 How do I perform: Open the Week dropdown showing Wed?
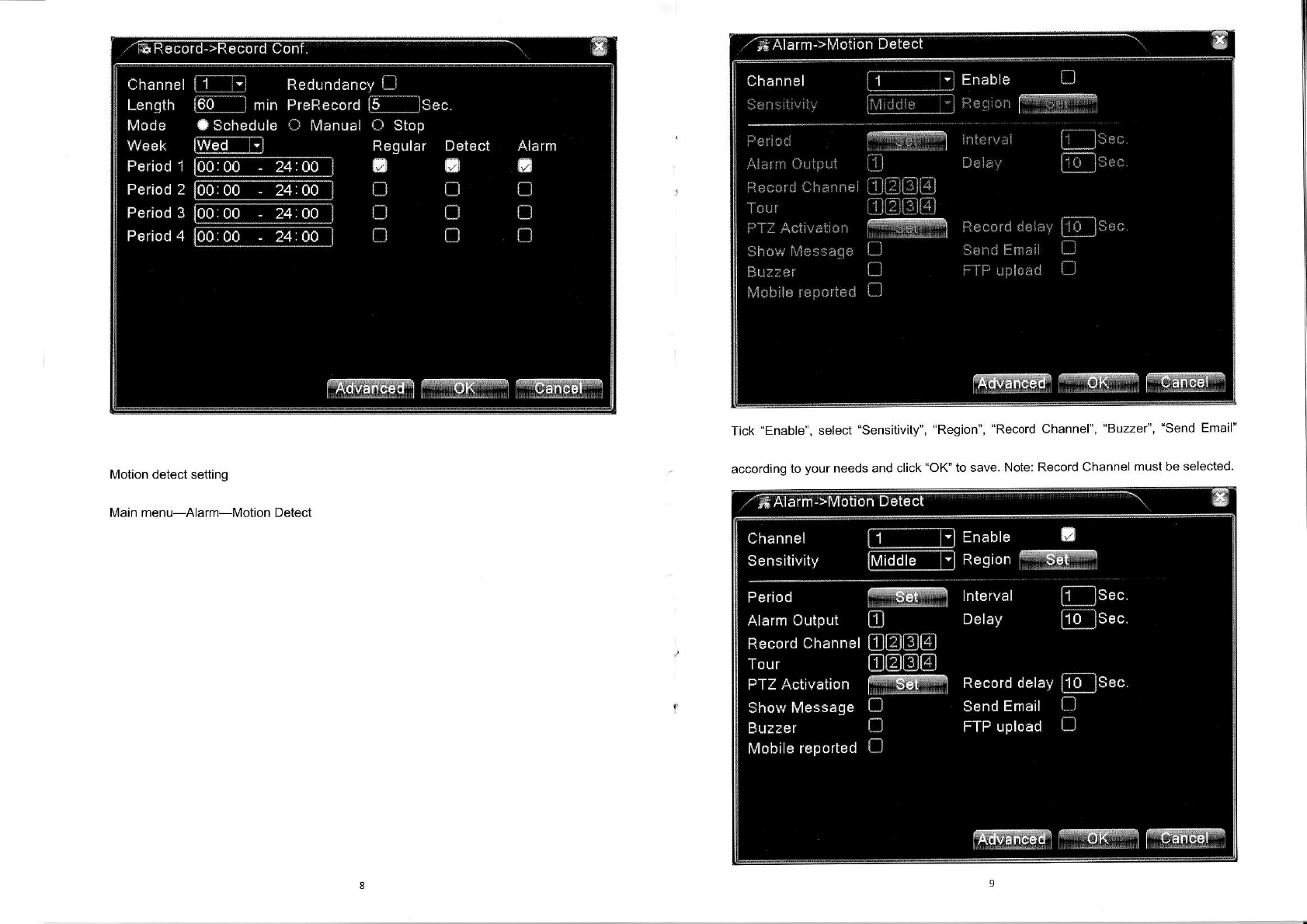pos(256,145)
